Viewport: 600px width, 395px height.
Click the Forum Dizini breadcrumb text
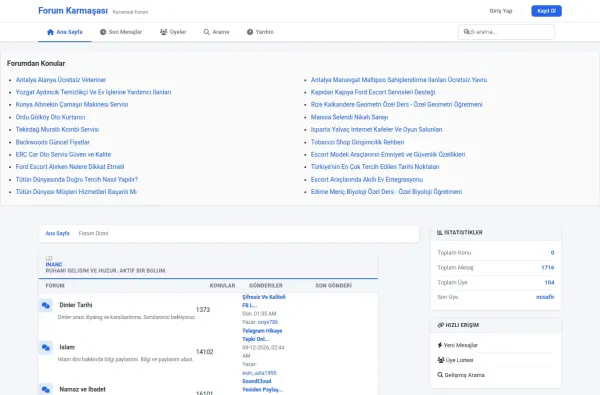[93, 233]
